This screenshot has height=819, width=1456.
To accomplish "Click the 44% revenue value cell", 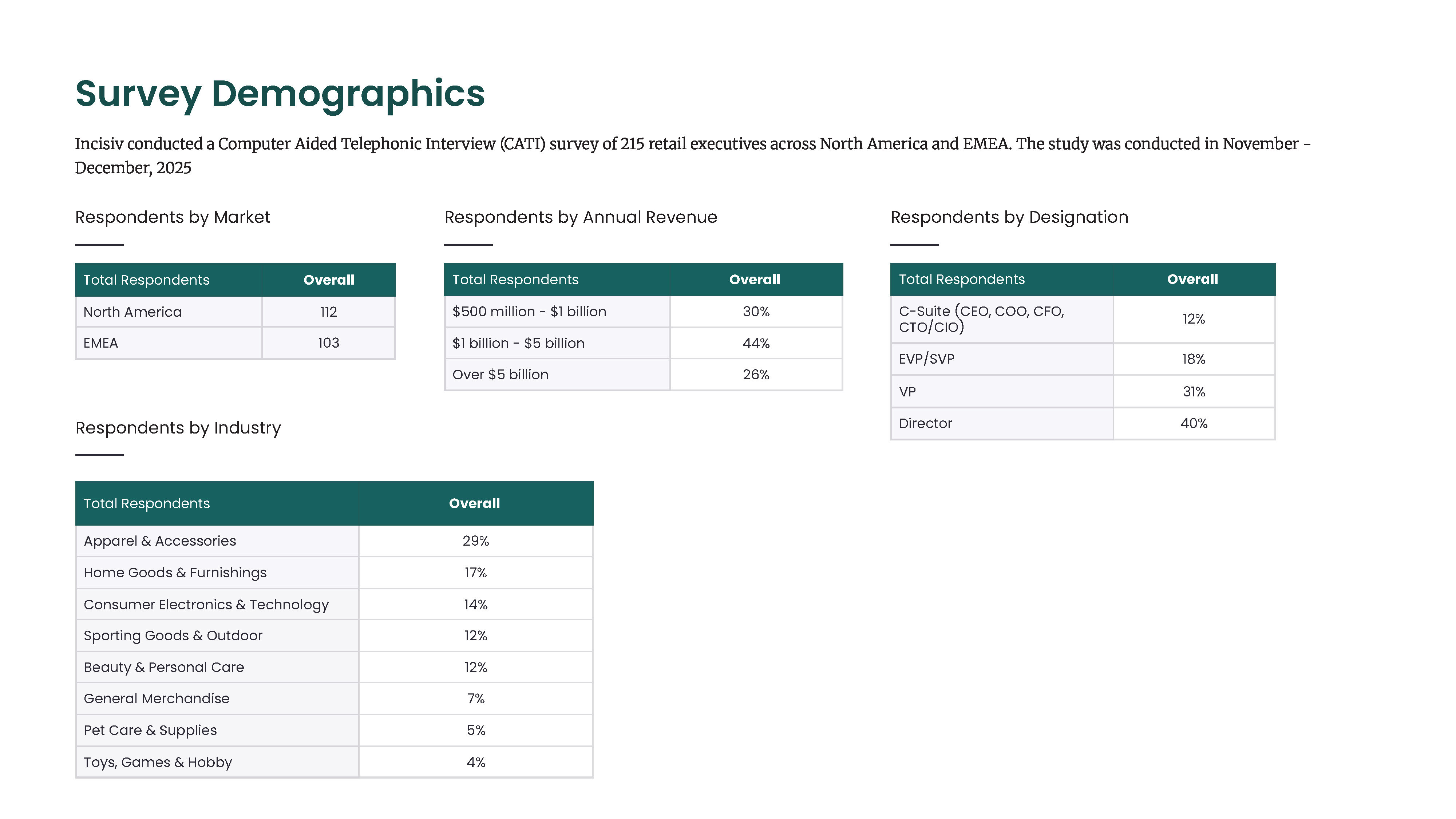I will pyautogui.click(x=756, y=344).
